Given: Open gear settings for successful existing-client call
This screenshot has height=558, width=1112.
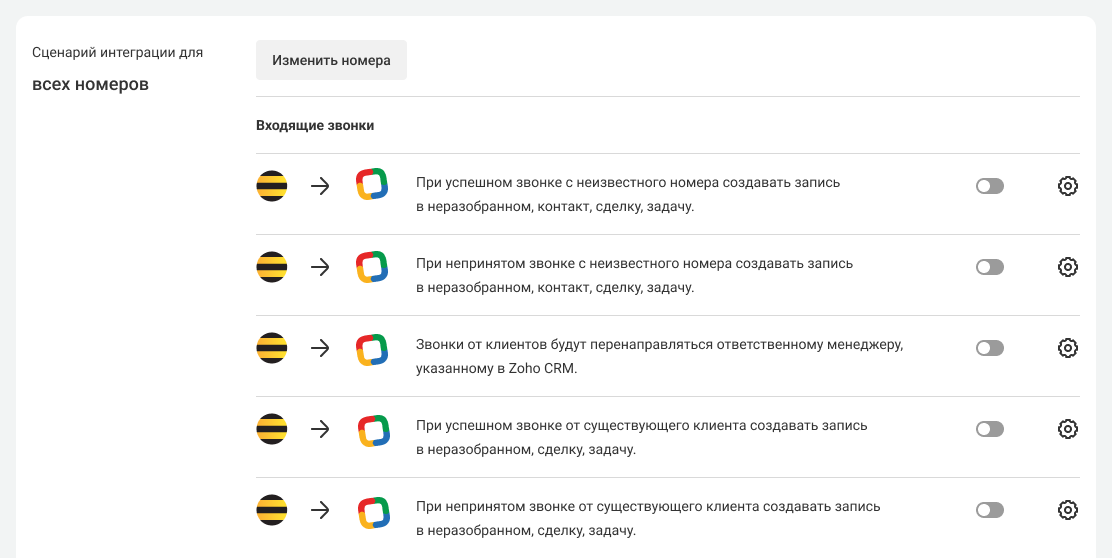Looking at the screenshot, I should 1067,429.
